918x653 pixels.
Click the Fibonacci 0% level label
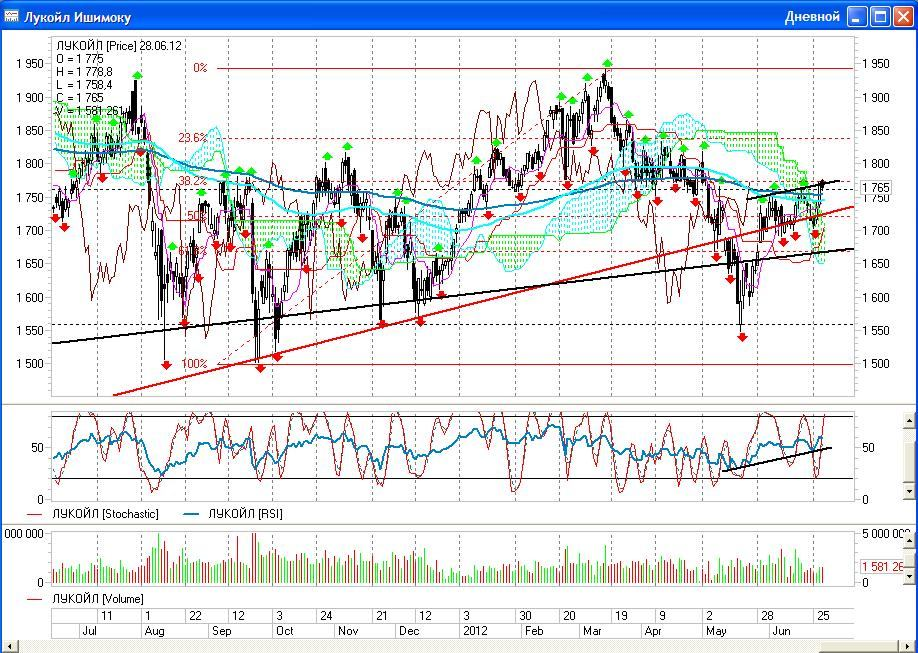[200, 68]
